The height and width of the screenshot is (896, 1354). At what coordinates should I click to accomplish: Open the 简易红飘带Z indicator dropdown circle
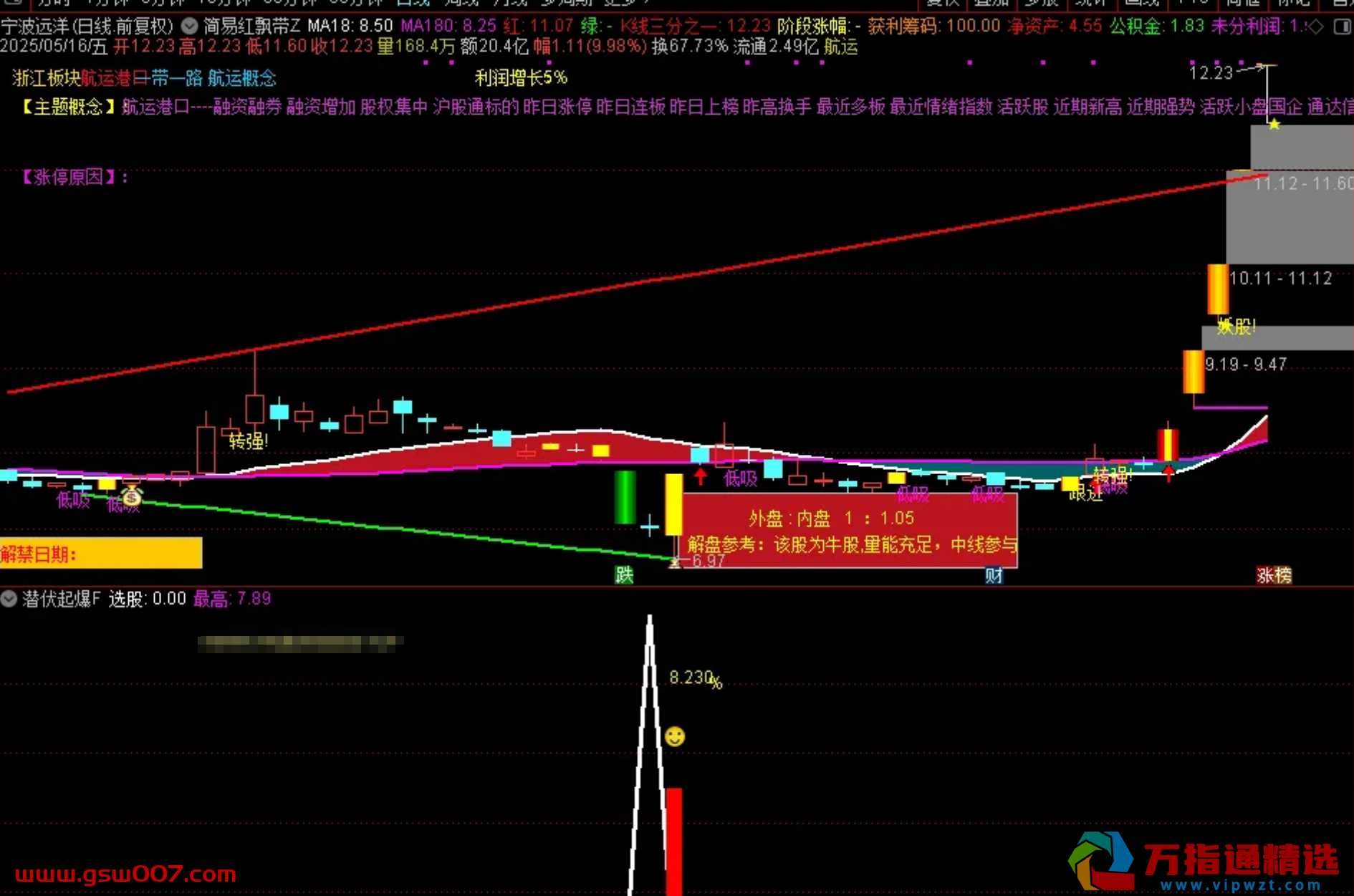tap(189, 27)
